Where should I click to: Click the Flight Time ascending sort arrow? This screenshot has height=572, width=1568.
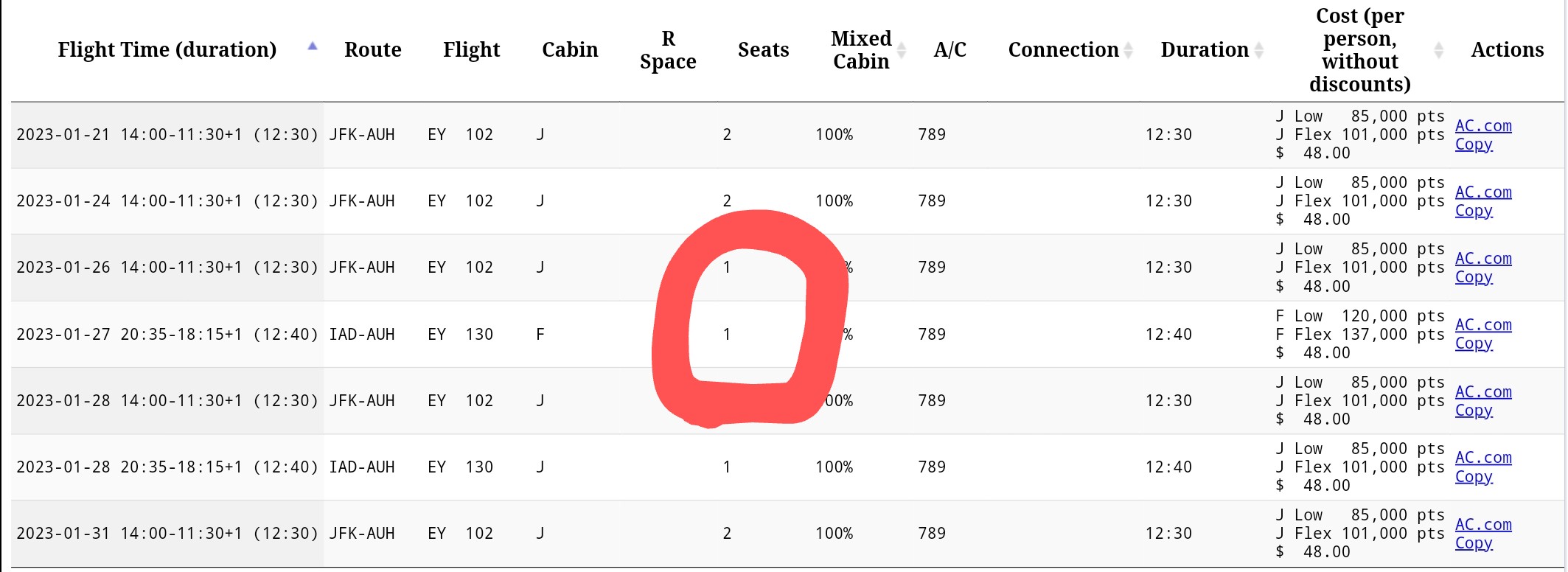click(313, 46)
